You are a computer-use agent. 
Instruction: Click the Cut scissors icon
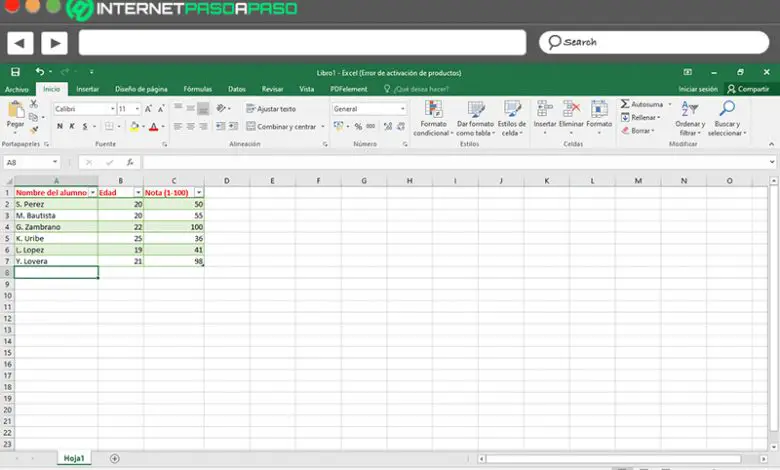click(33, 103)
